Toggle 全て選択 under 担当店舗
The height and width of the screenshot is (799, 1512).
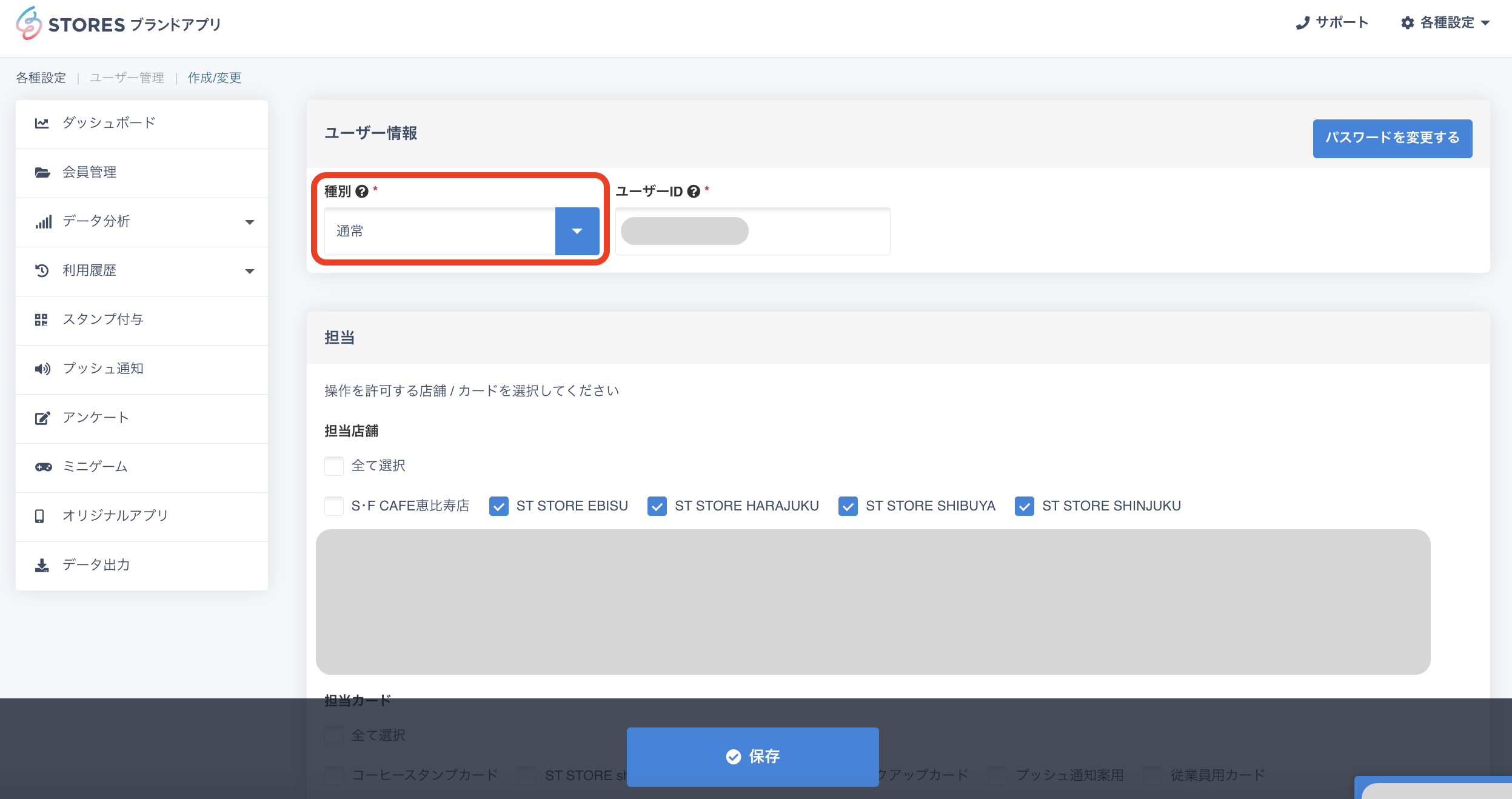tap(334, 466)
